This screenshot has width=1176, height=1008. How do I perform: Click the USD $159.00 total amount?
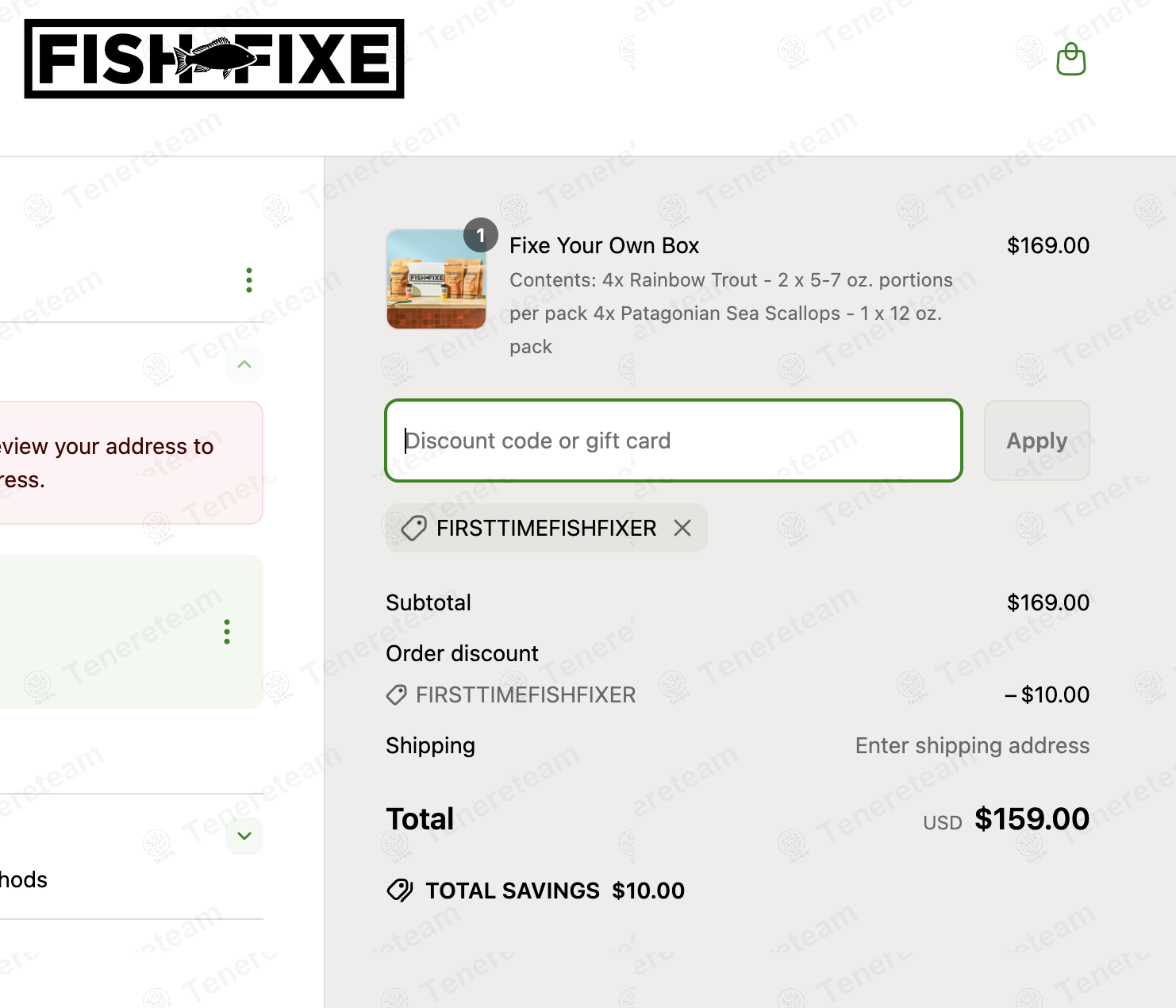click(x=1031, y=819)
